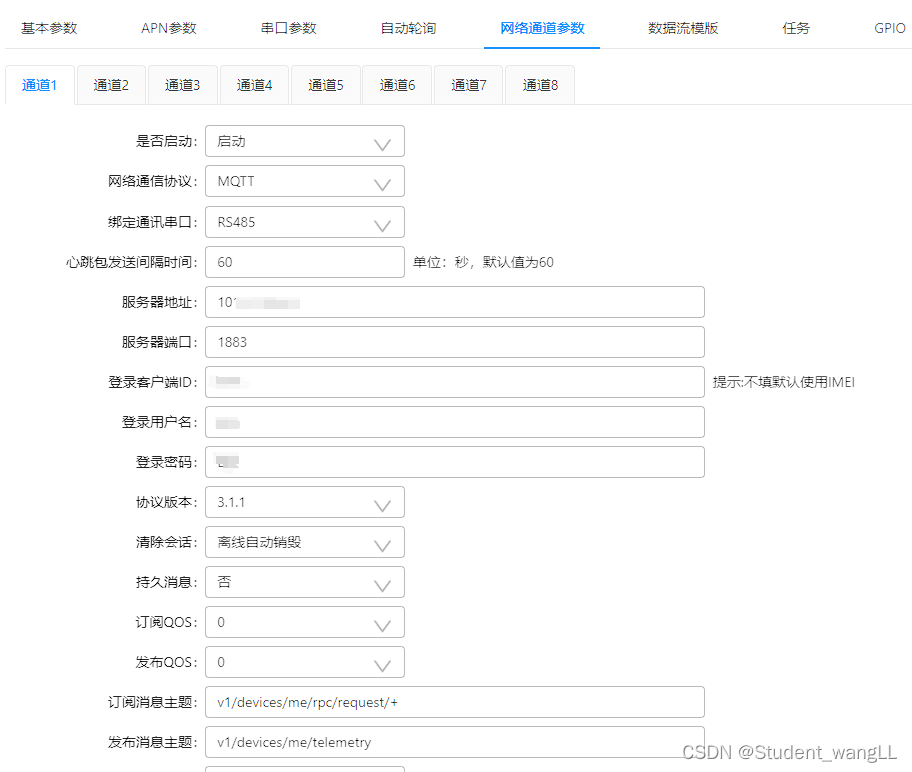Viewport: 912px width, 772px height.
Task: Expand the 发布QOS dropdown
Action: (304, 662)
